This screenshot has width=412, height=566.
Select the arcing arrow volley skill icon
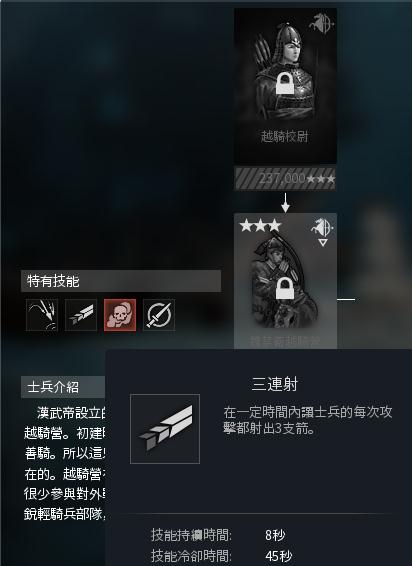tap(42, 315)
